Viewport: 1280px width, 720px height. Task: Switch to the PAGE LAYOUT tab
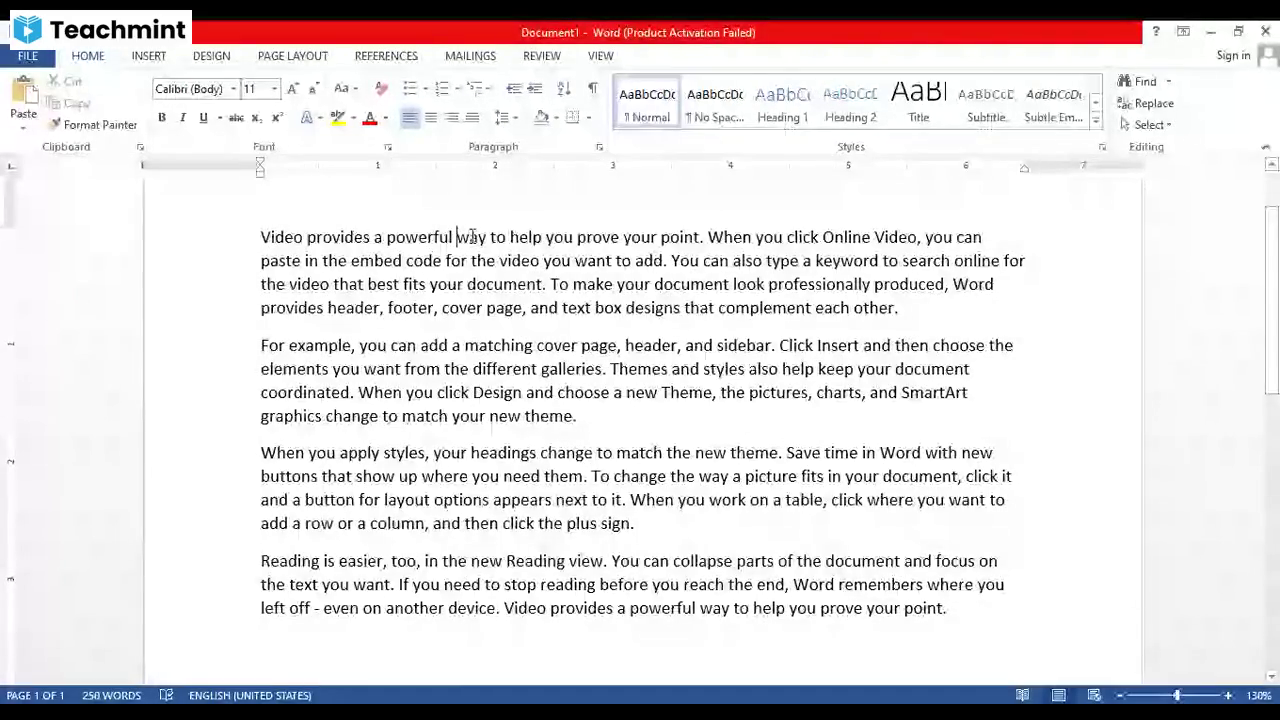tap(293, 56)
